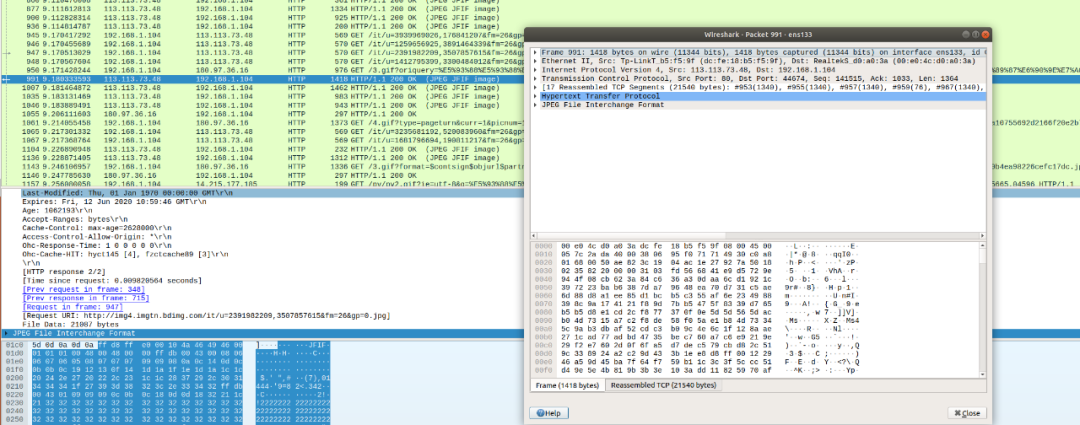Expand JPEG File Interchange Format in packet dialog
Viewport: 1080px width, 425px height.
536,105
